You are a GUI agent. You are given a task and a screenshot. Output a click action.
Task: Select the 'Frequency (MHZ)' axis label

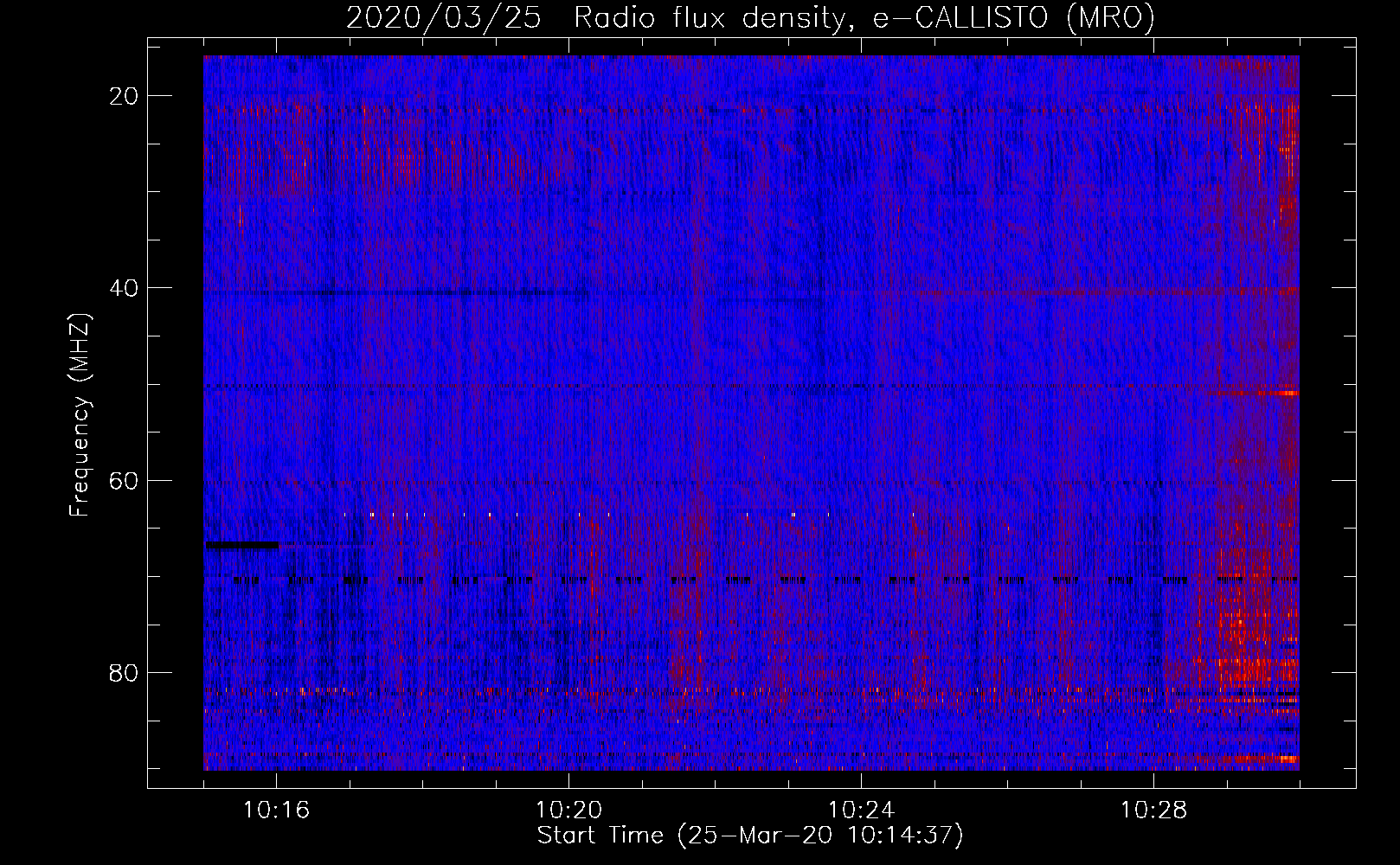click(80, 415)
